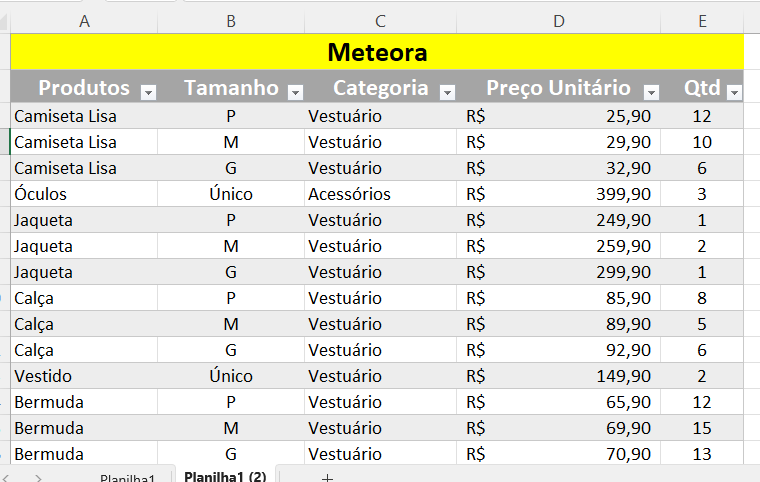Image resolution: width=760 pixels, height=482 pixels.
Task: Click the Qtd filter arrow
Action: [x=734, y=92]
